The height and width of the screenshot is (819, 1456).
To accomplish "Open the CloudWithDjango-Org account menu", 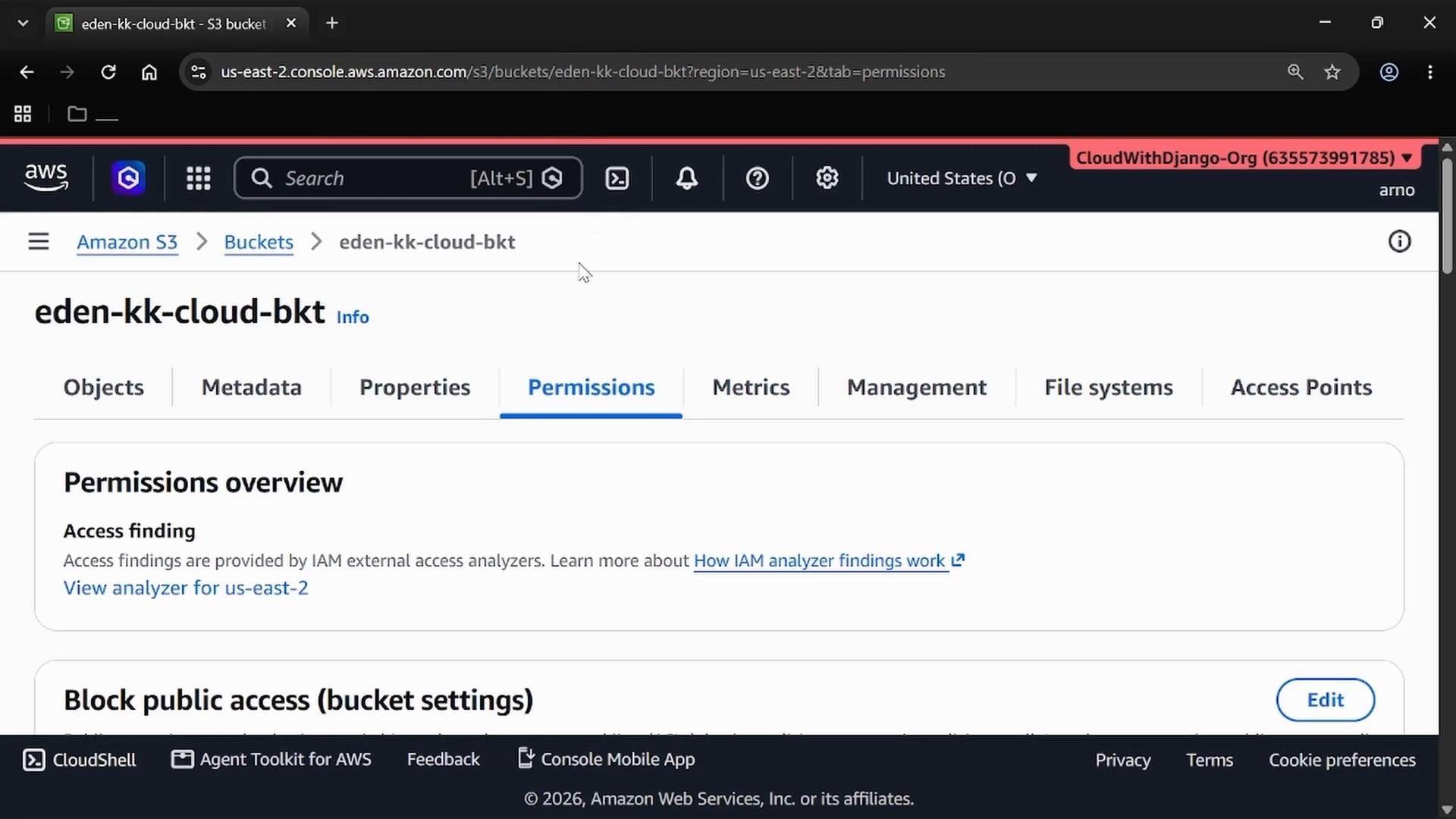I will pyautogui.click(x=1244, y=158).
